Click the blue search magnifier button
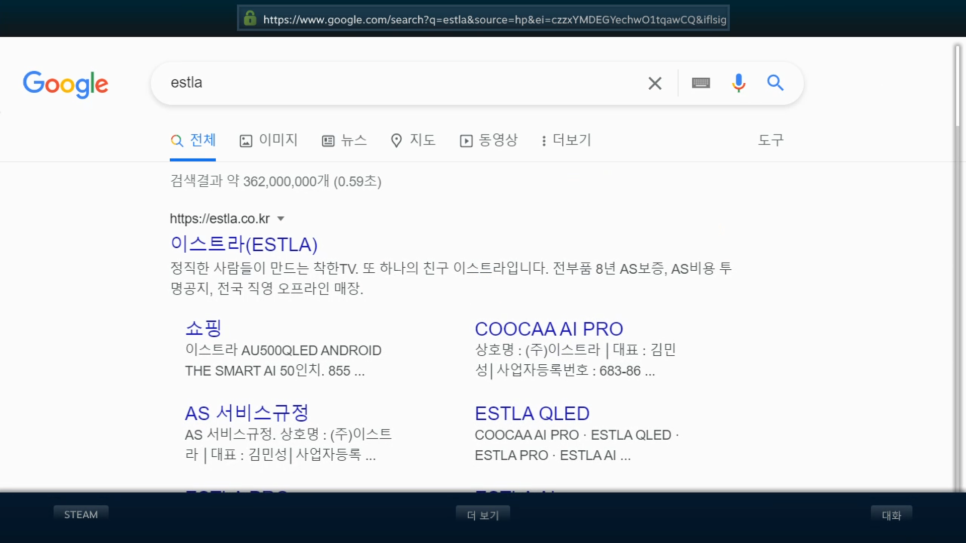 click(775, 83)
